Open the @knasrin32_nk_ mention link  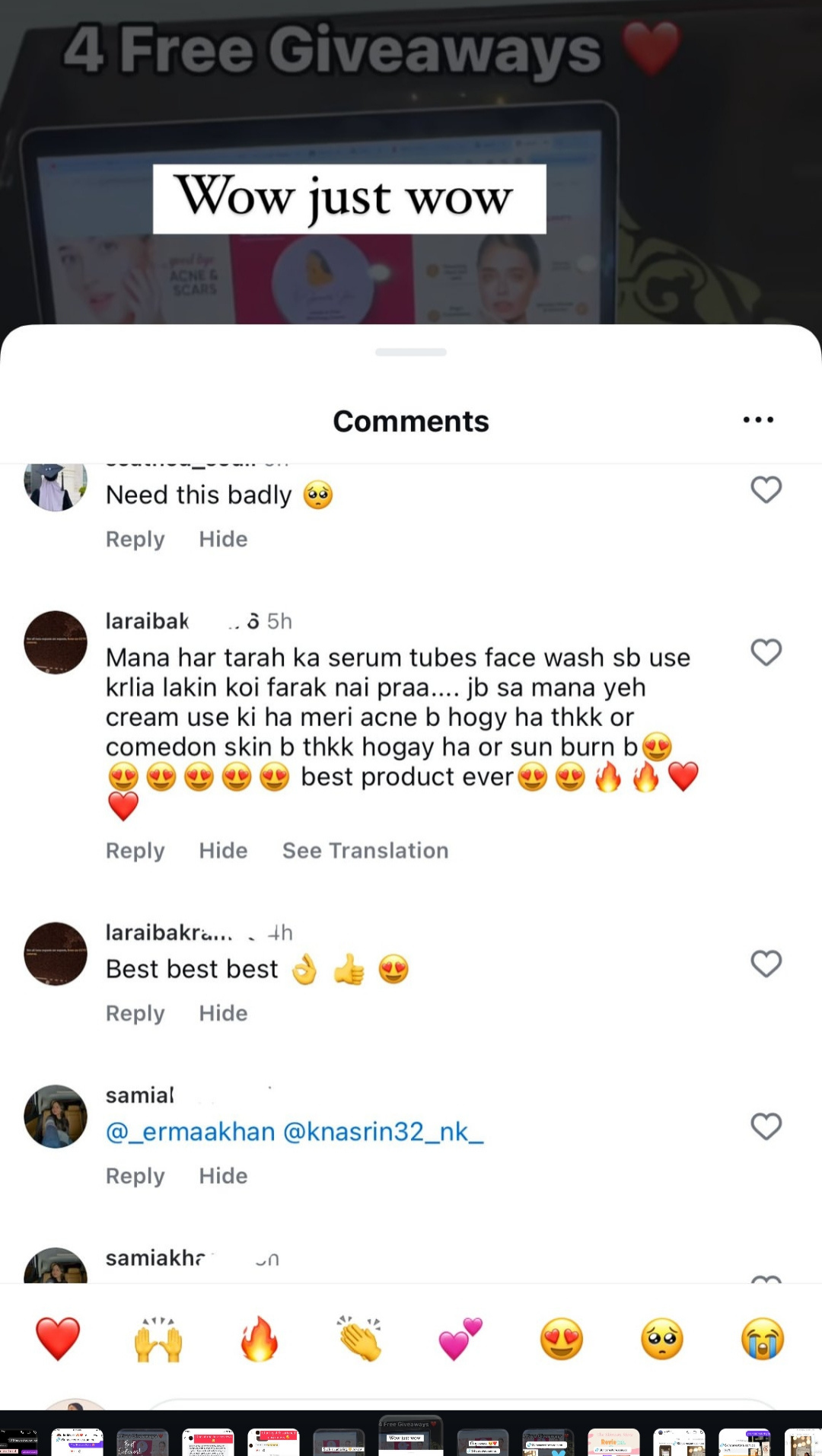click(383, 1133)
